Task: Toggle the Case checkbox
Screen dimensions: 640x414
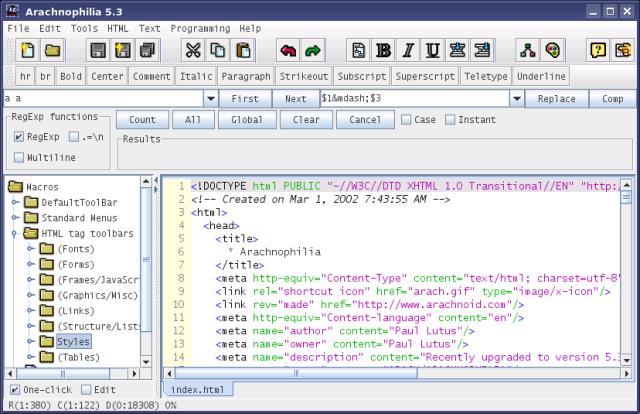Action: tap(406, 120)
